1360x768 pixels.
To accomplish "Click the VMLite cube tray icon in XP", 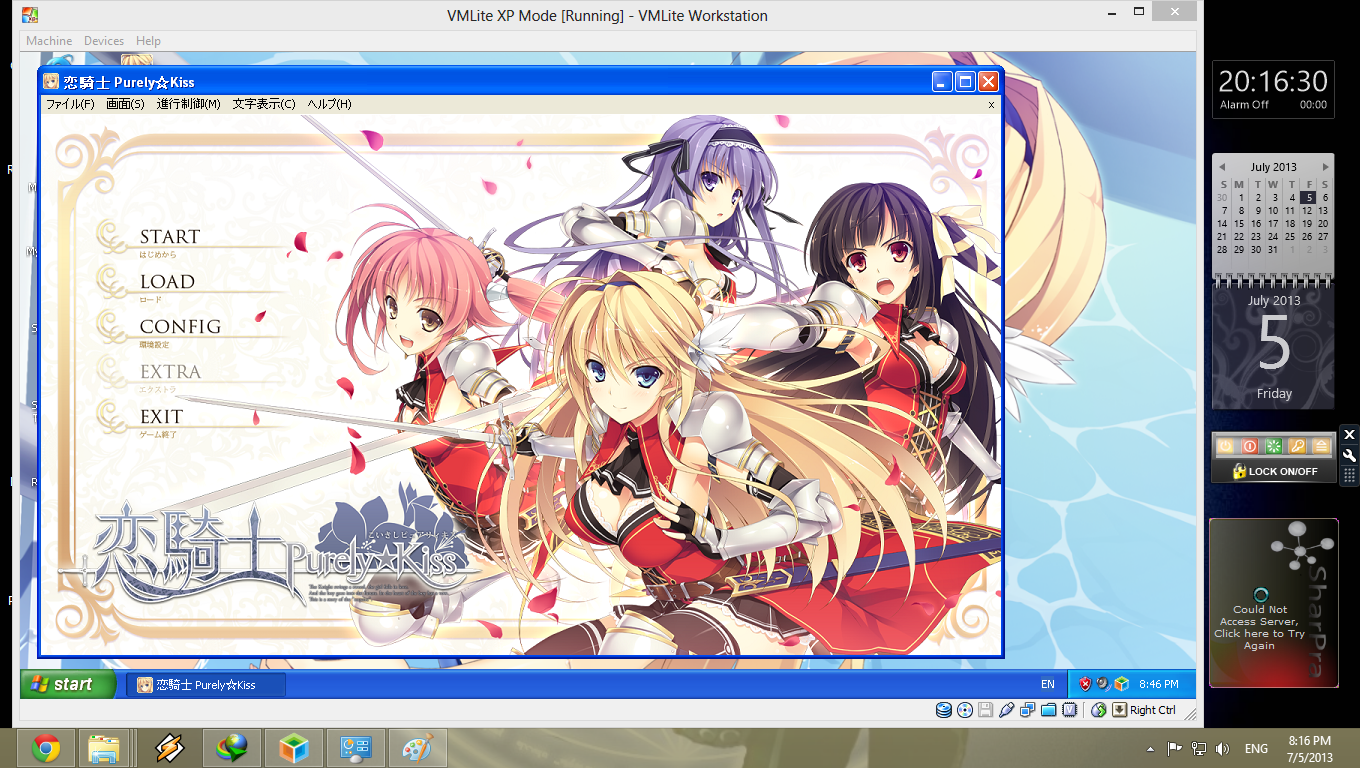I will (x=1121, y=685).
